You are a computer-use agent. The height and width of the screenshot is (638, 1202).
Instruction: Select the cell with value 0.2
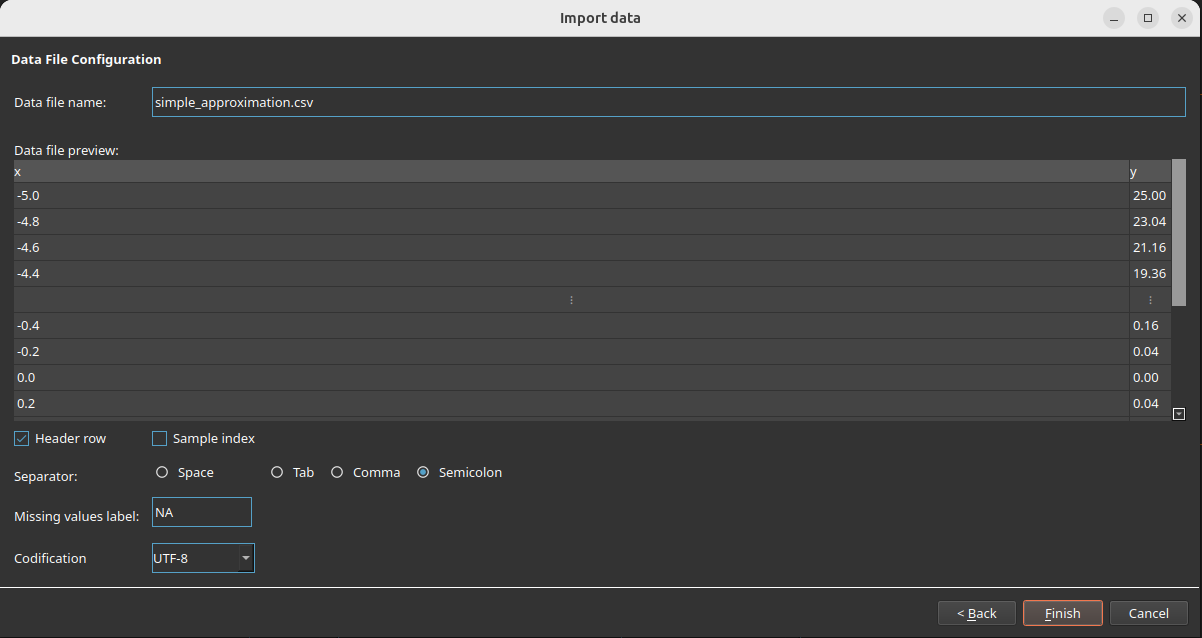coord(571,404)
